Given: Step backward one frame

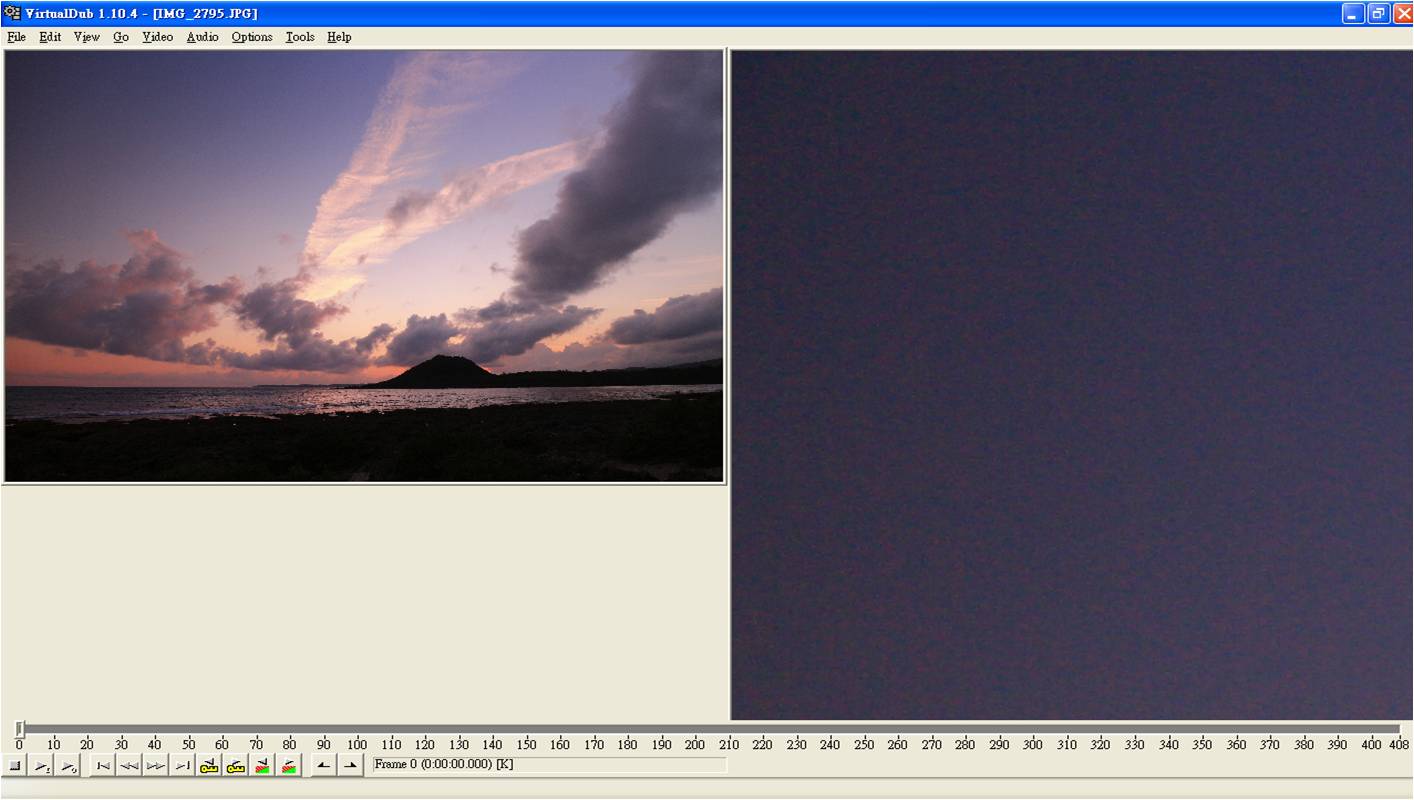Looking at the screenshot, I should tap(129, 766).
